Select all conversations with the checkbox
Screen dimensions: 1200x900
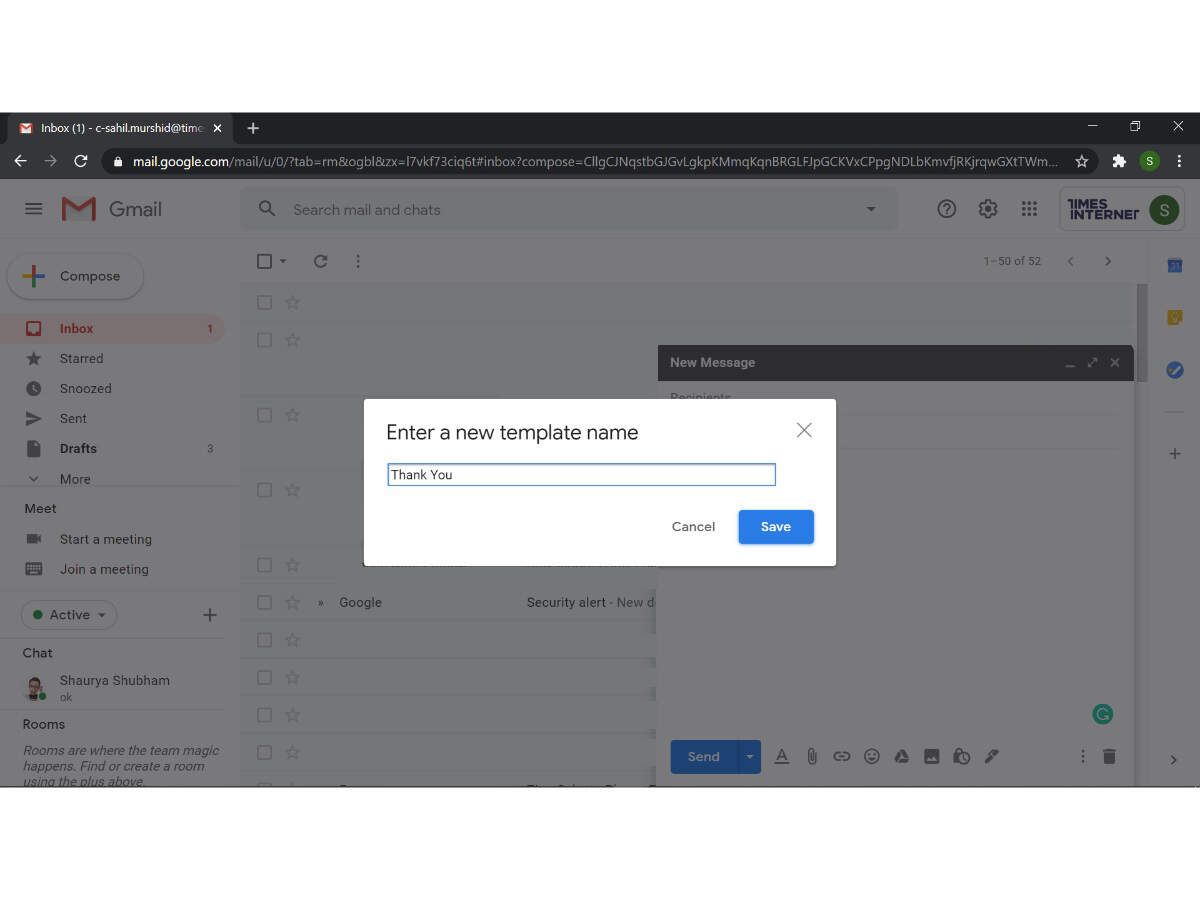coord(262,260)
